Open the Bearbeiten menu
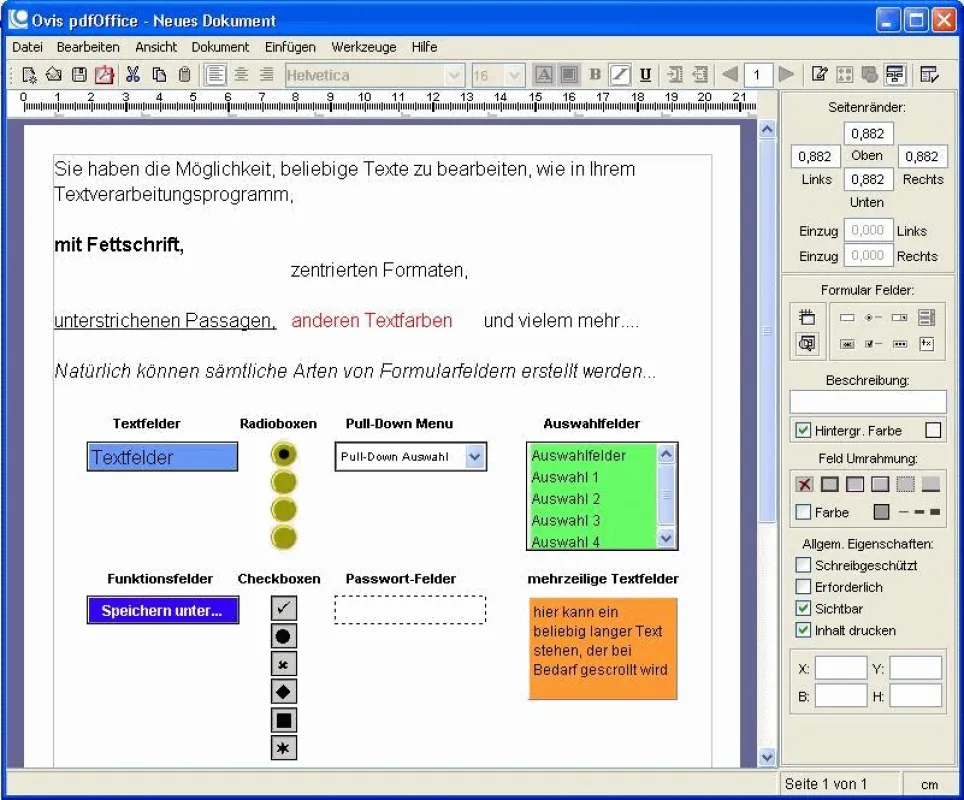Image resolution: width=964 pixels, height=800 pixels. 88,47
